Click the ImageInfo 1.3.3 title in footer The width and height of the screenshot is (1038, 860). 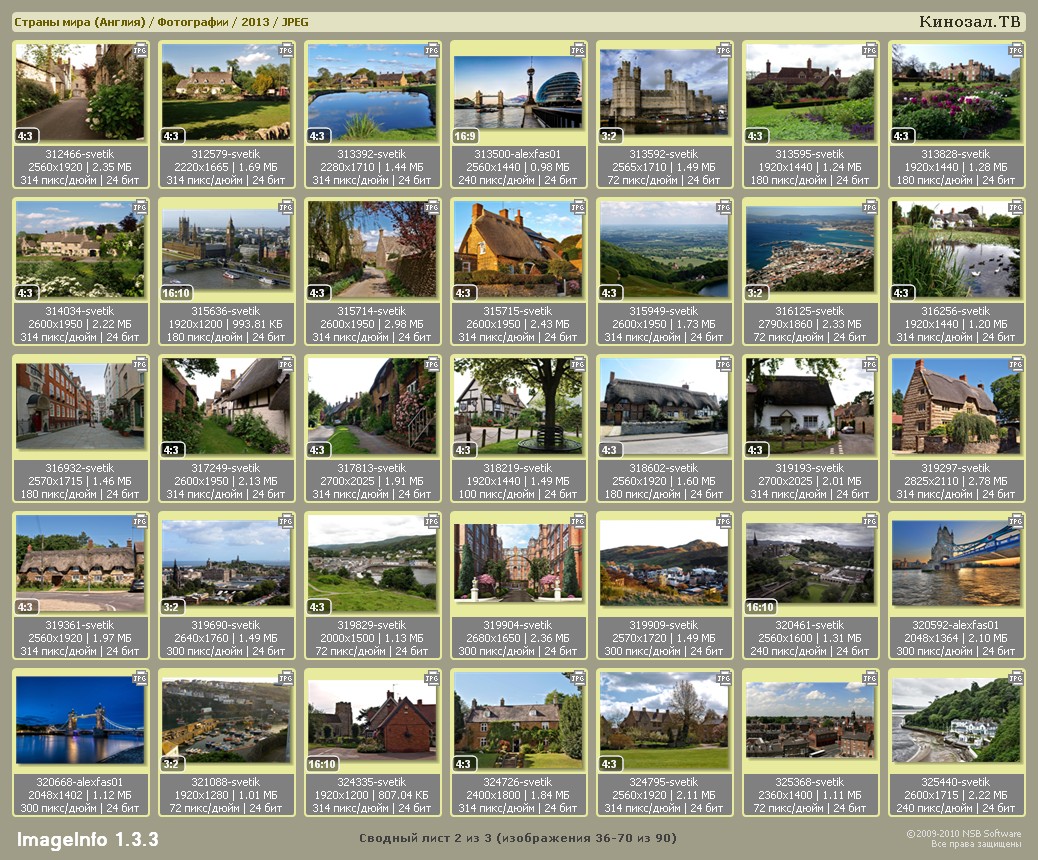(x=87, y=838)
